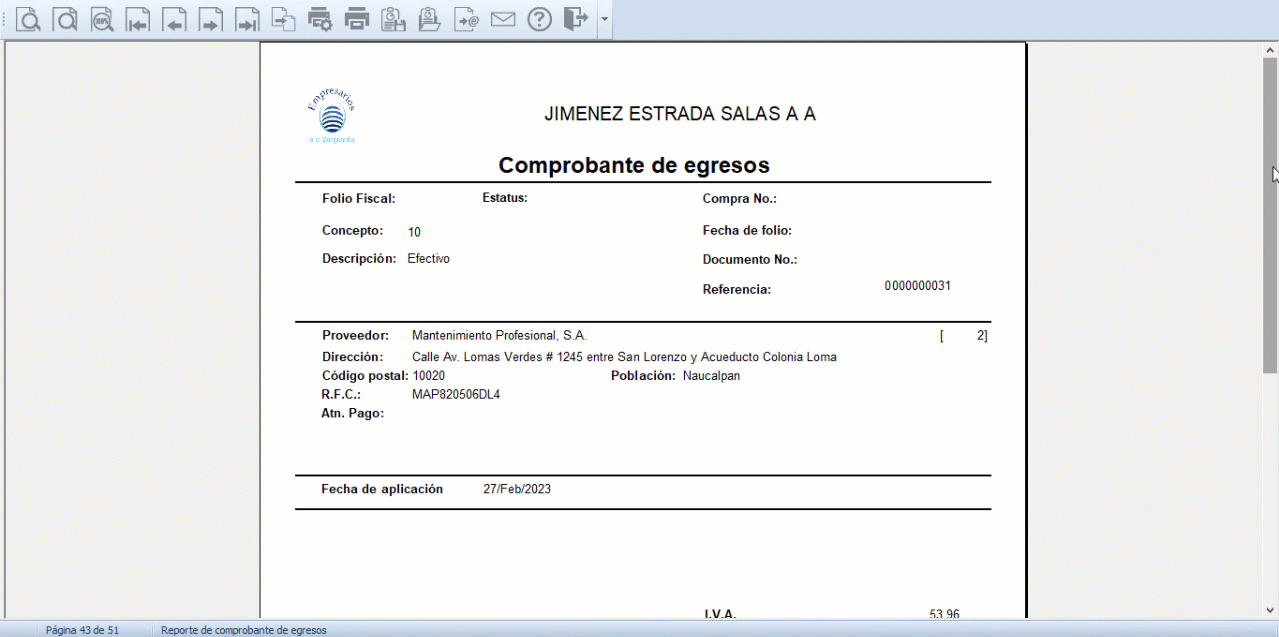Click the Comprobante de egresos title

point(633,165)
